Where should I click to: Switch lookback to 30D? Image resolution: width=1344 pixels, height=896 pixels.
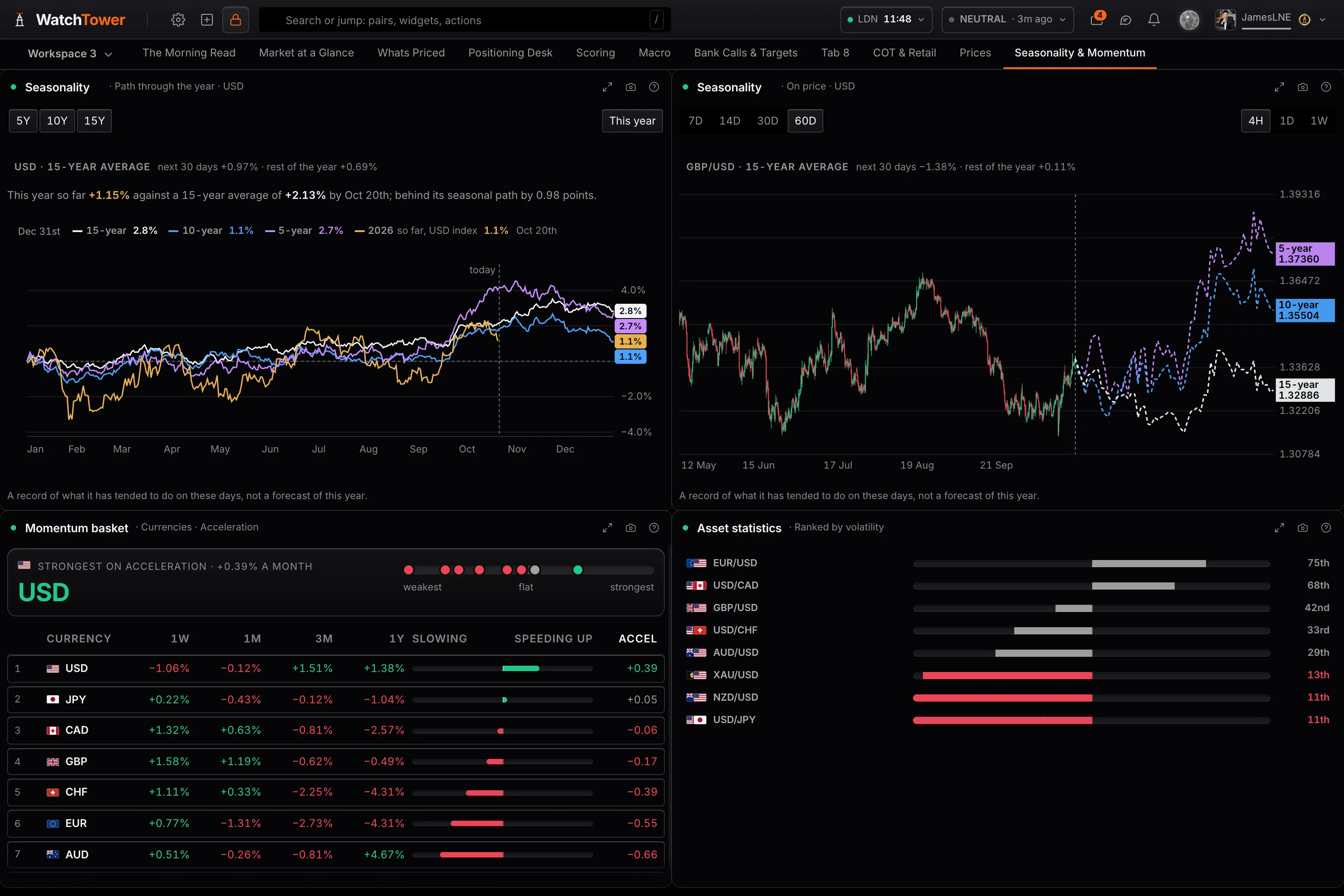coord(767,121)
